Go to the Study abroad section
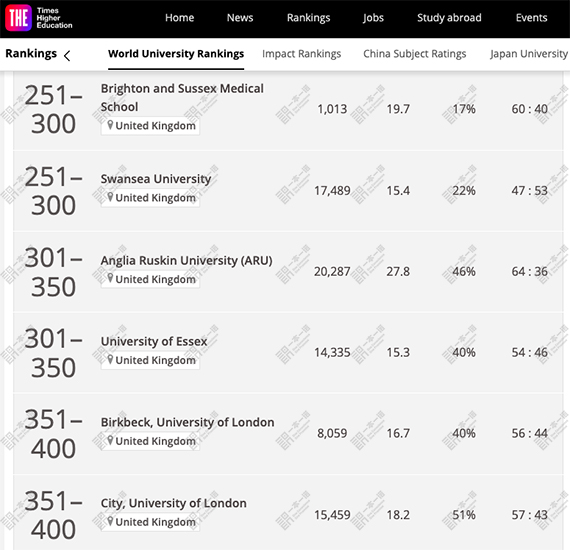This screenshot has height=550, width=570. point(449,18)
